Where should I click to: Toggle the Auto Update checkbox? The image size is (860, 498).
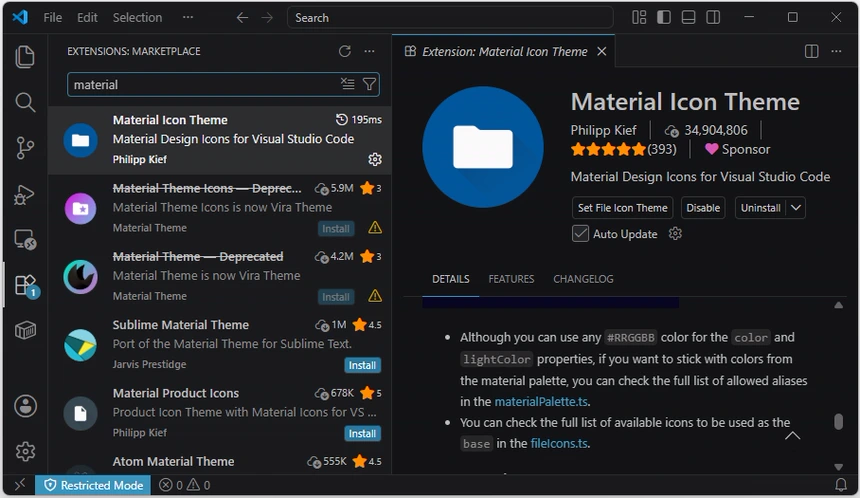click(x=580, y=234)
